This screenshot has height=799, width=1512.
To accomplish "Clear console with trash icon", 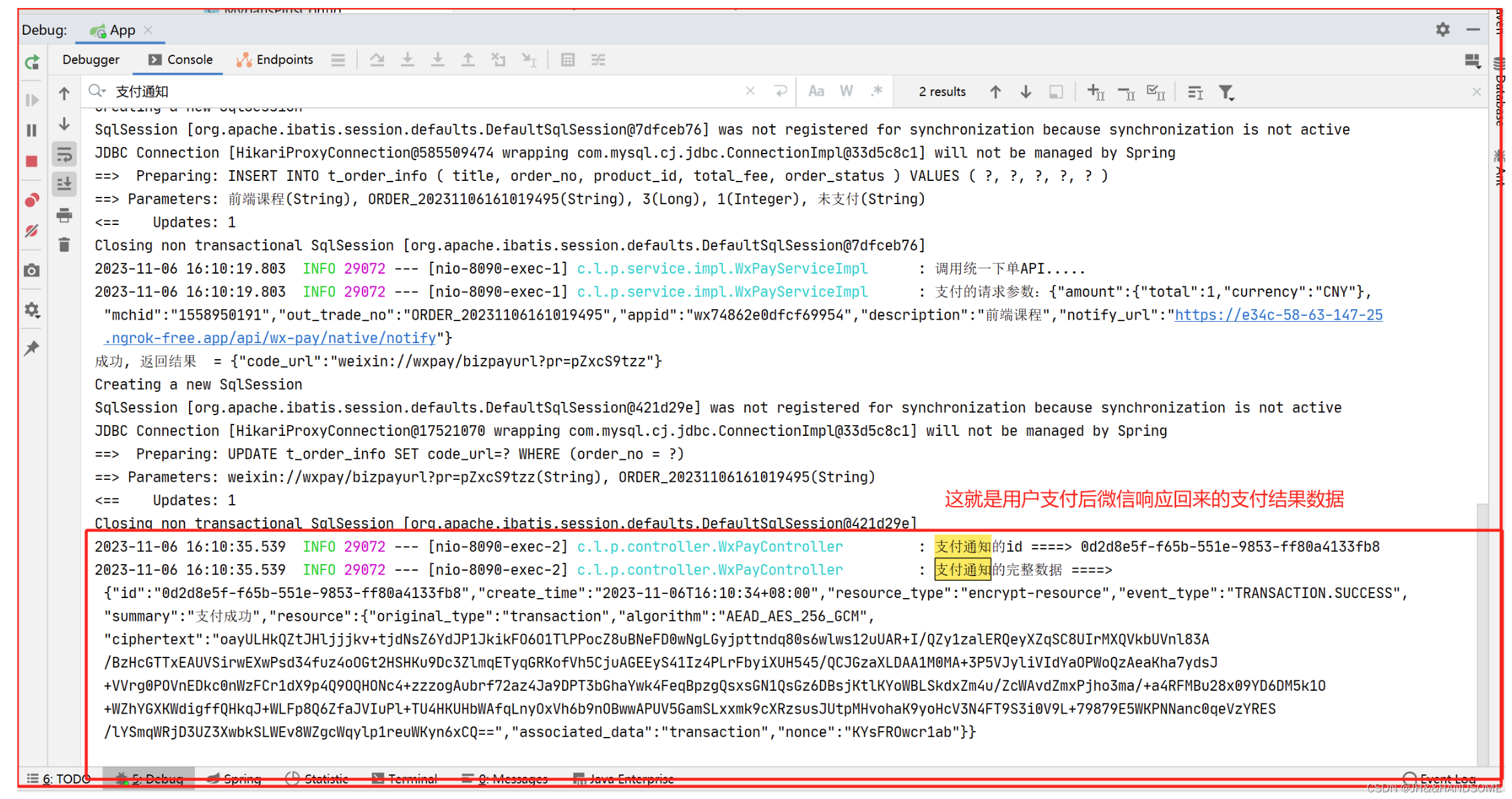I will click(x=64, y=245).
